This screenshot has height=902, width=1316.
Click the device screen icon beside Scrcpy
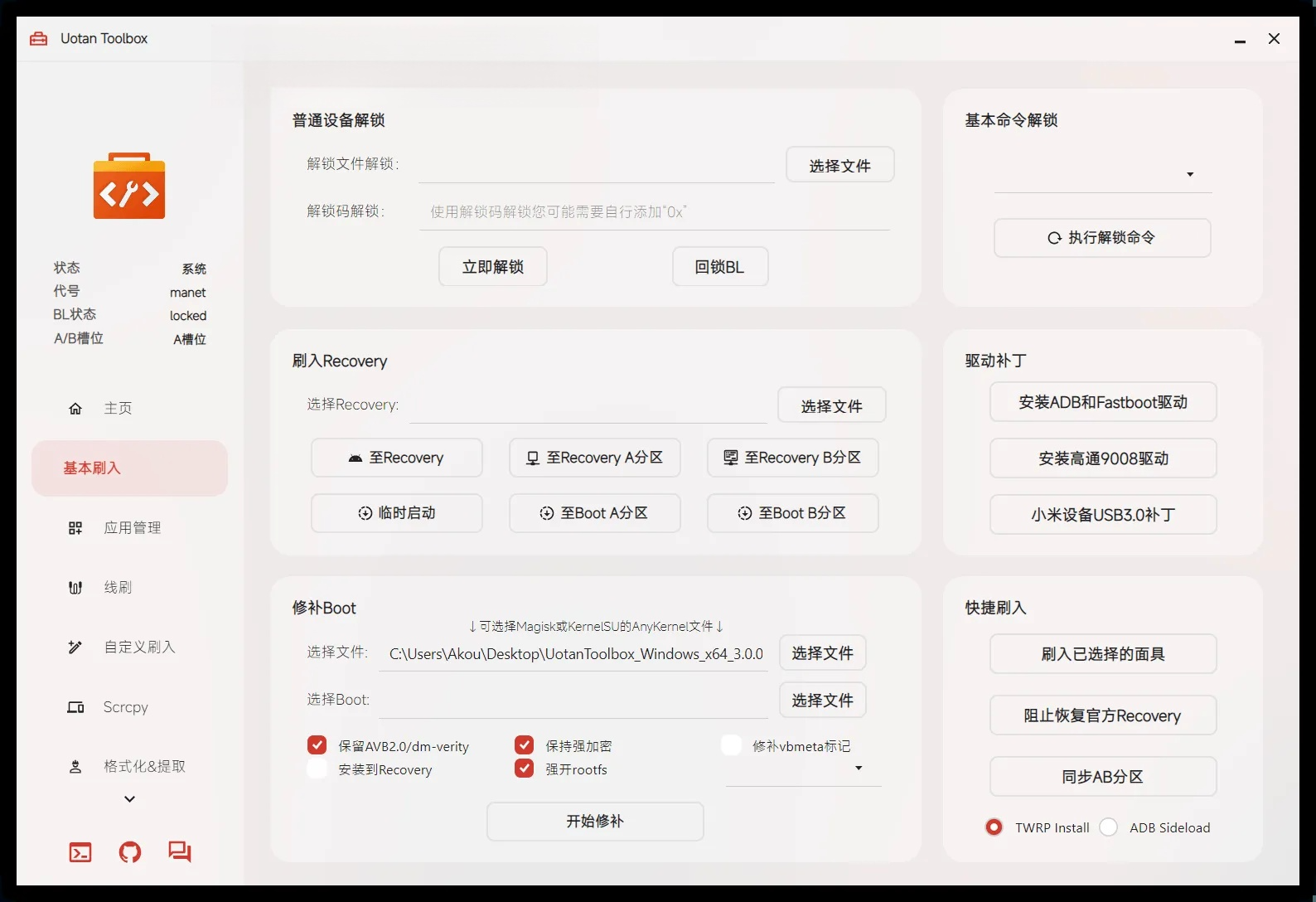tap(75, 707)
